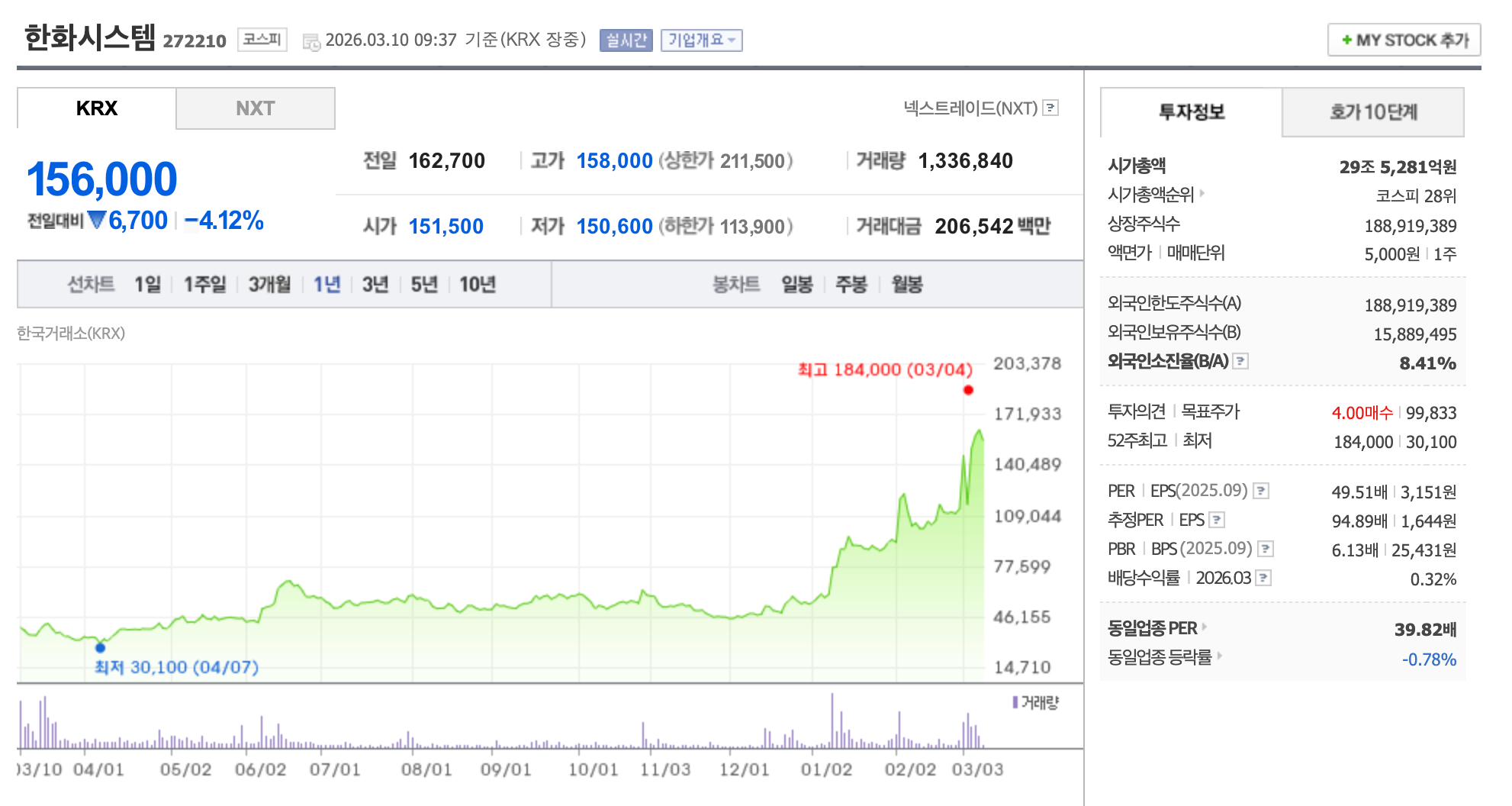Image resolution: width=1512 pixels, height=806 pixels.
Task: Click the 저가 value 150,600
Action: [x=615, y=227]
